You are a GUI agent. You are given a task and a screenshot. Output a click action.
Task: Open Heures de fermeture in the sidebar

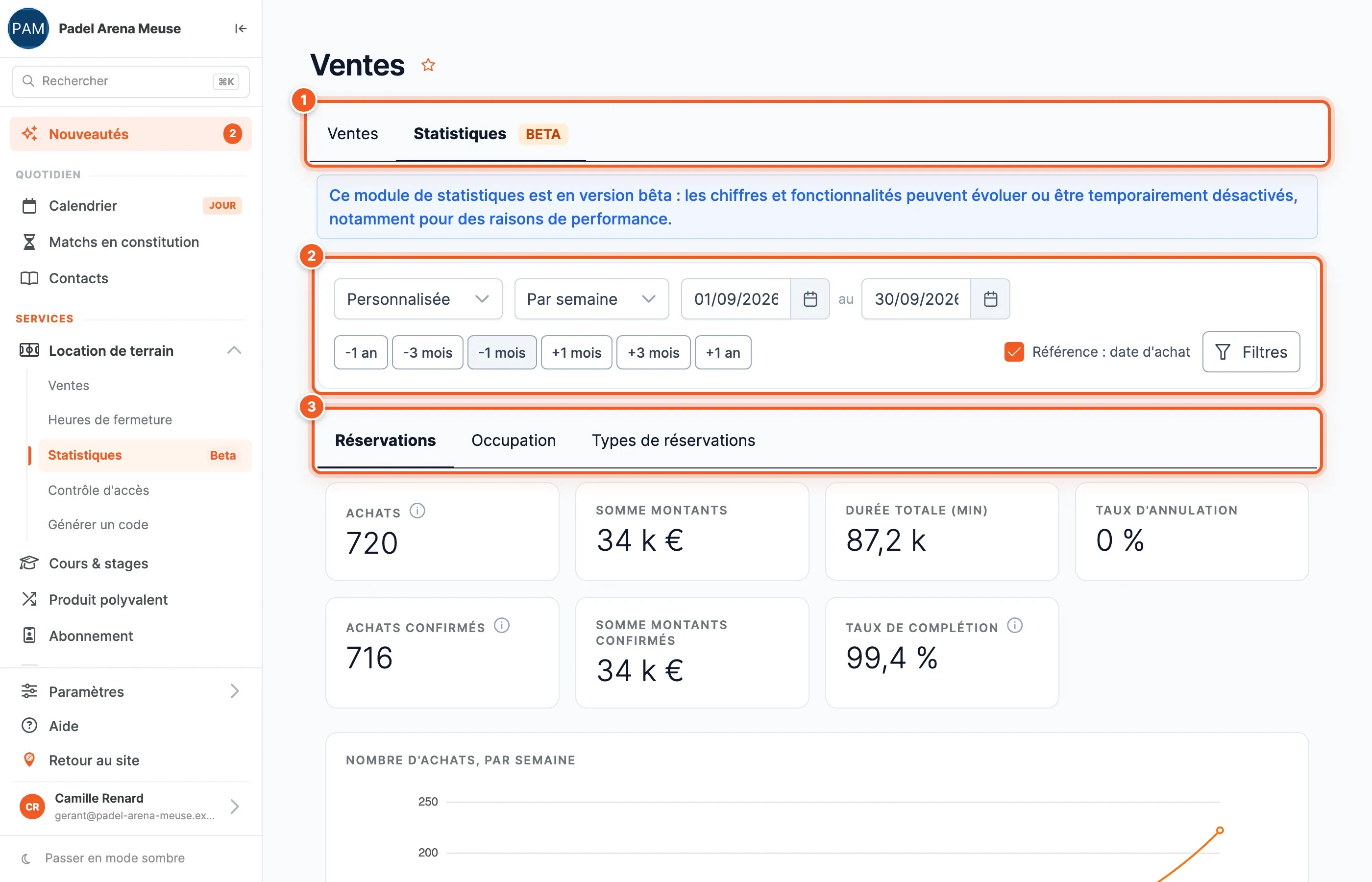[x=110, y=420]
